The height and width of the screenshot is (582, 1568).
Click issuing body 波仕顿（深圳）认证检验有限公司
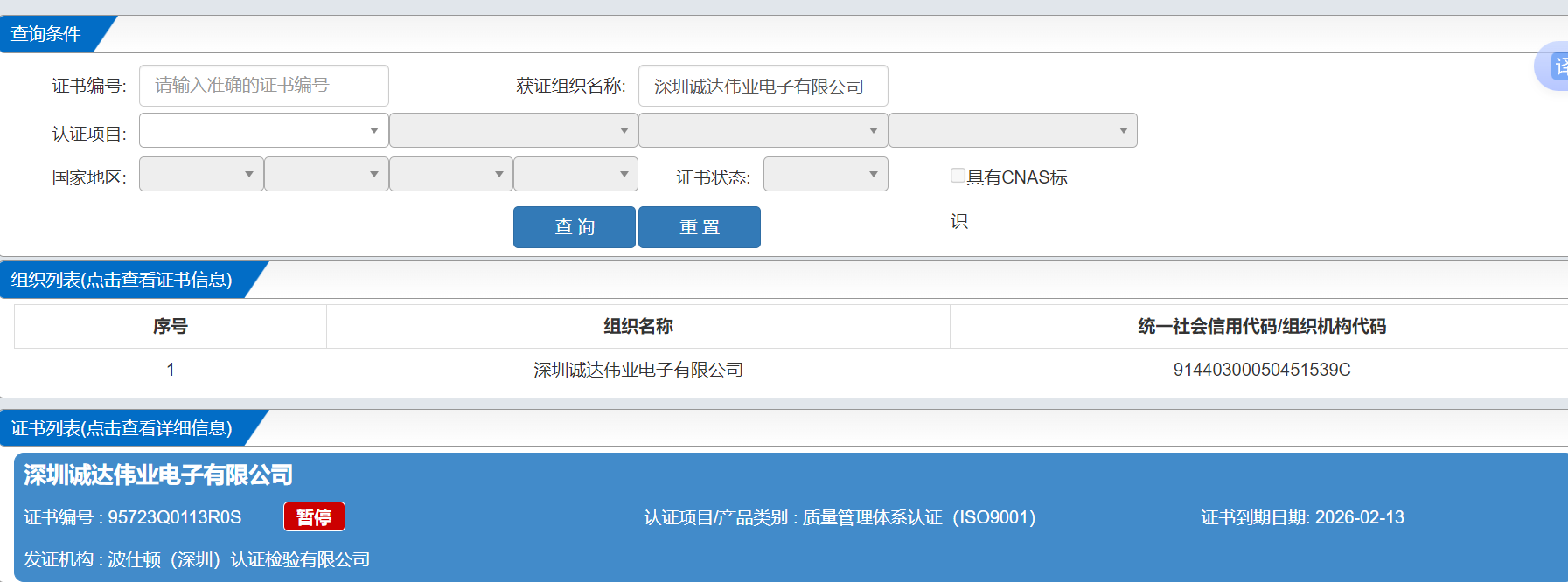tap(239, 559)
